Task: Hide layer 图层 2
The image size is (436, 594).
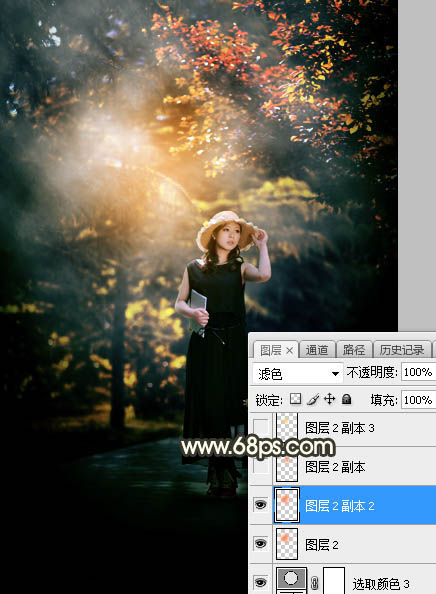Action: tap(261, 544)
